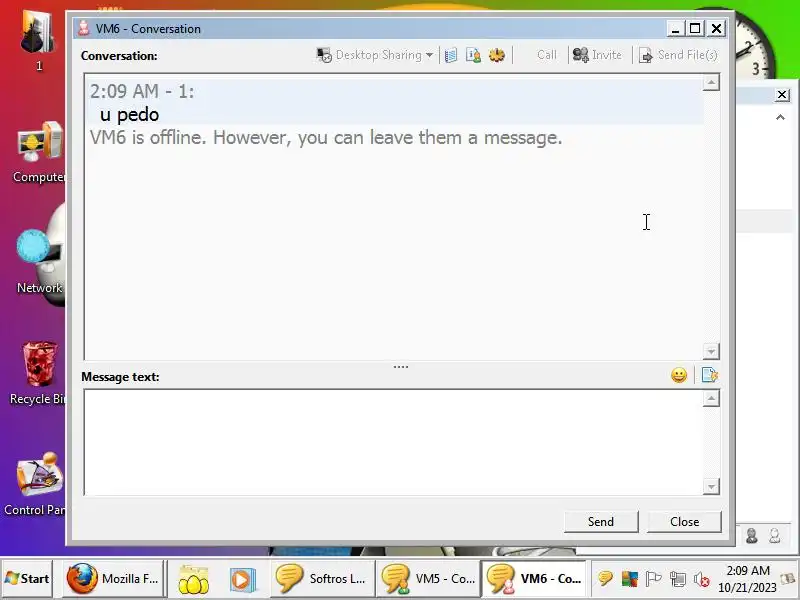
Task: Maximize the VM6 Conversation window
Action: tap(695, 29)
